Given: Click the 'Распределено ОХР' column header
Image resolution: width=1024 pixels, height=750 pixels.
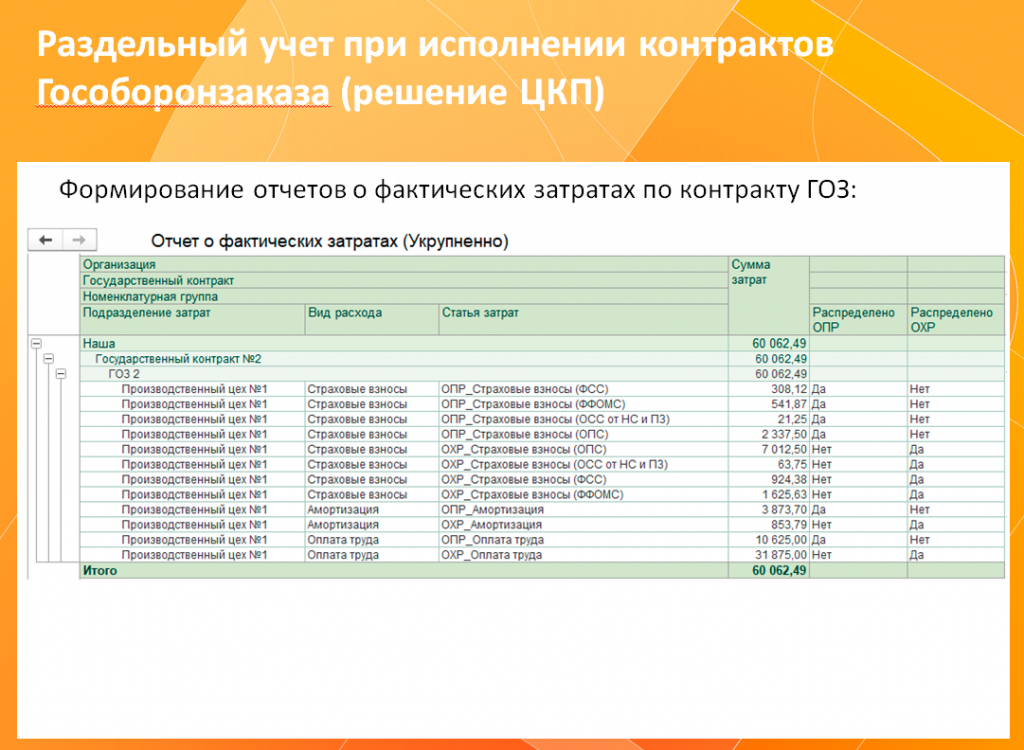Looking at the screenshot, I should click(x=956, y=319).
